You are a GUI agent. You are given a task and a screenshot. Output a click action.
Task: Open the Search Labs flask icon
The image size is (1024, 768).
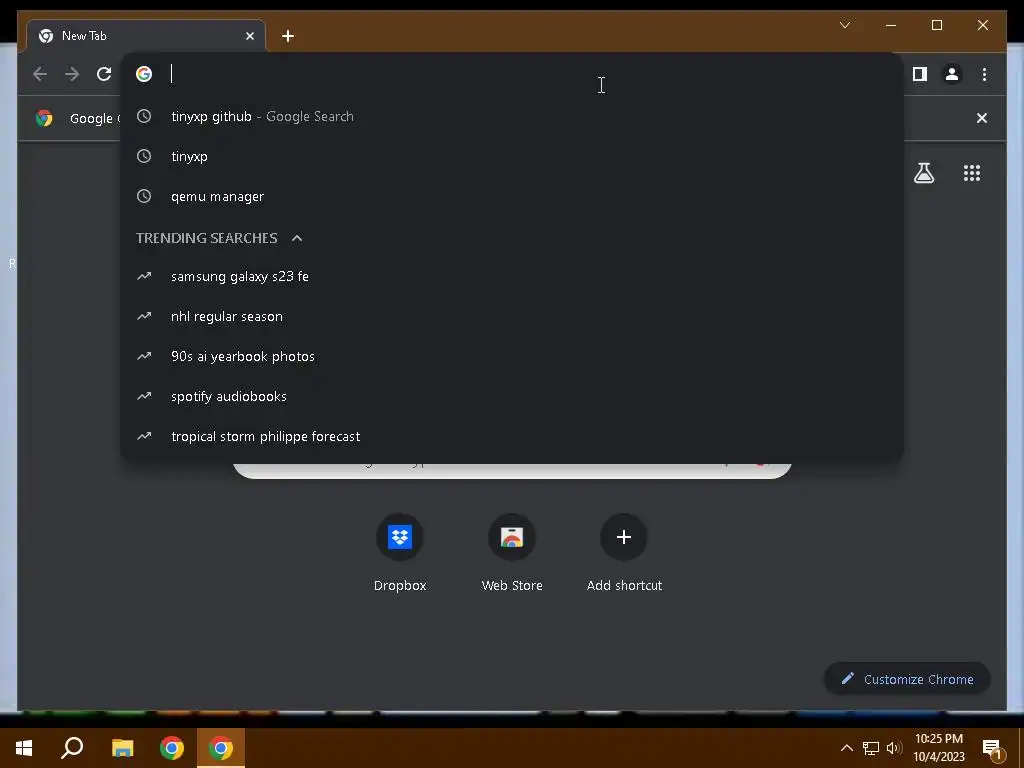coord(923,173)
